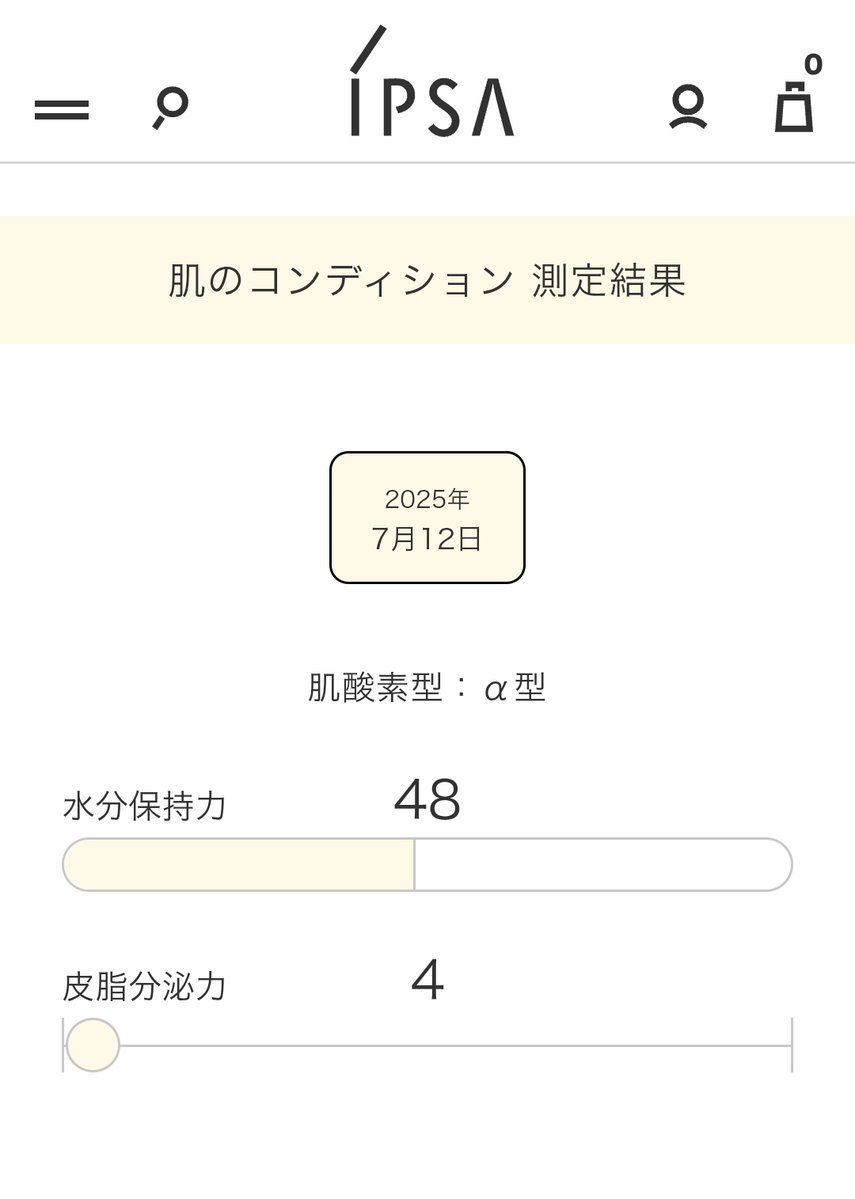Click the right end tick of 皮脂分泌力 slider
The width and height of the screenshot is (855, 1199).
[x=792, y=1045]
